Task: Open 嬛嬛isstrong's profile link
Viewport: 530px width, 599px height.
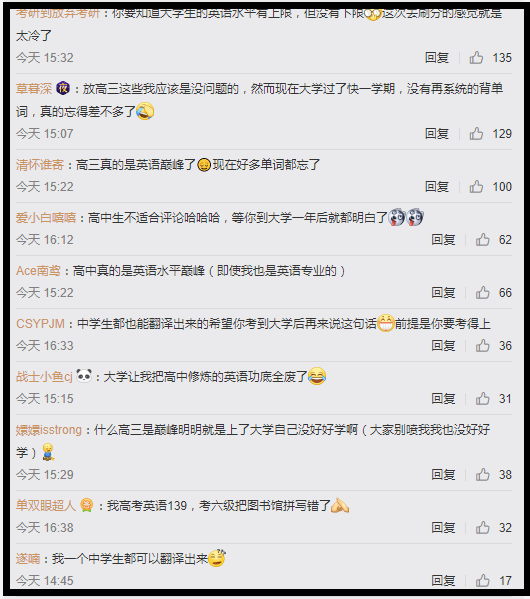Action: pyautogui.click(x=49, y=430)
